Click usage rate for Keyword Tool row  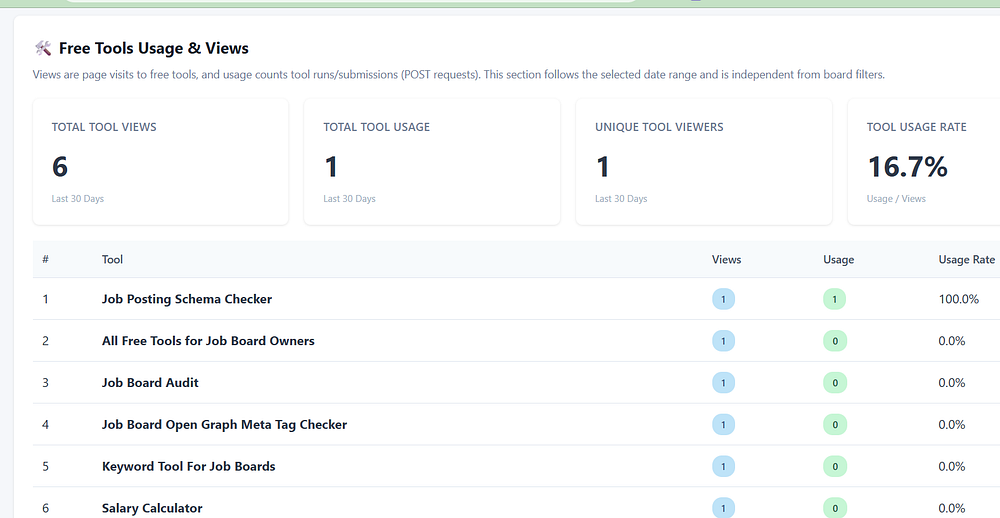click(x=952, y=466)
